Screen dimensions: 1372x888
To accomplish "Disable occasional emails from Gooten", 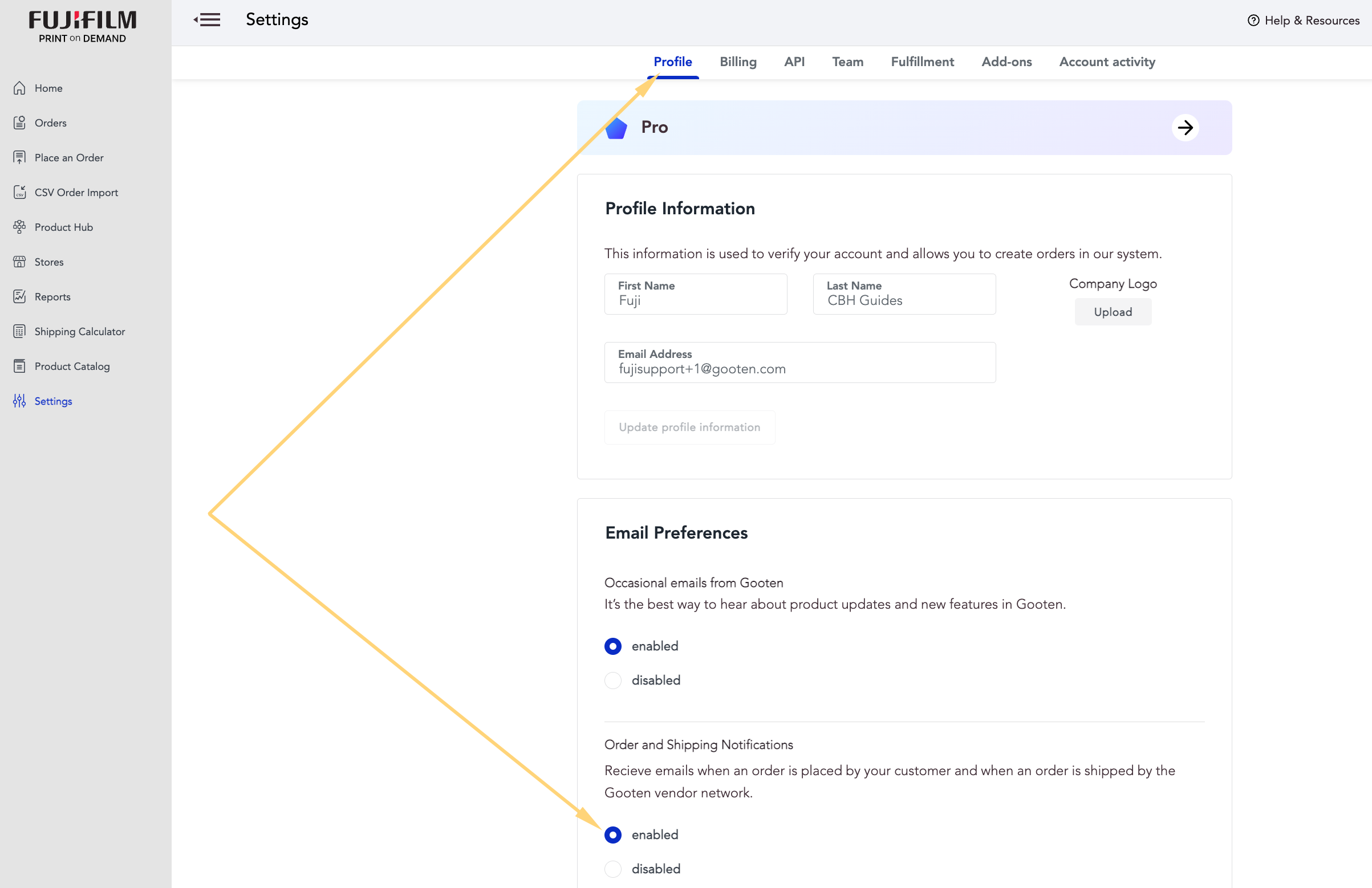I will pos(613,680).
